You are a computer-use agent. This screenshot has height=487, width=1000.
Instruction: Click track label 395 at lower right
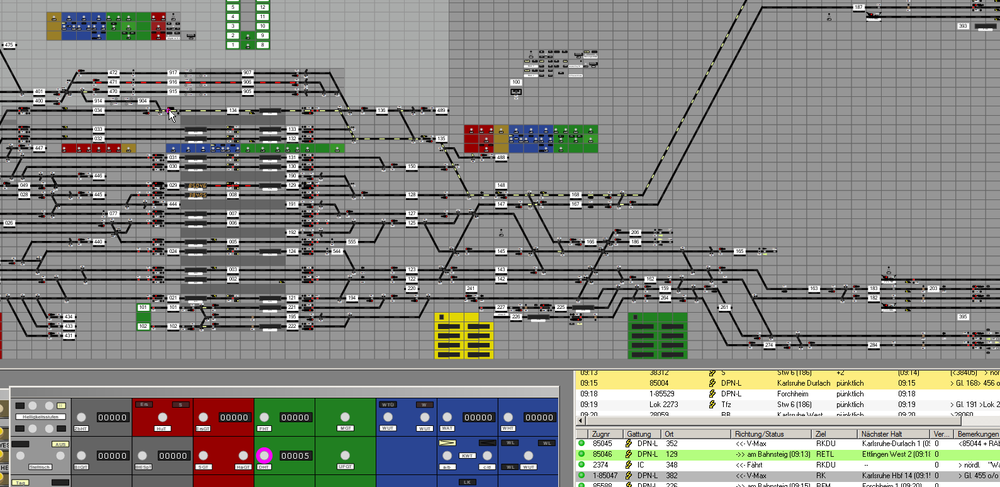(963, 317)
